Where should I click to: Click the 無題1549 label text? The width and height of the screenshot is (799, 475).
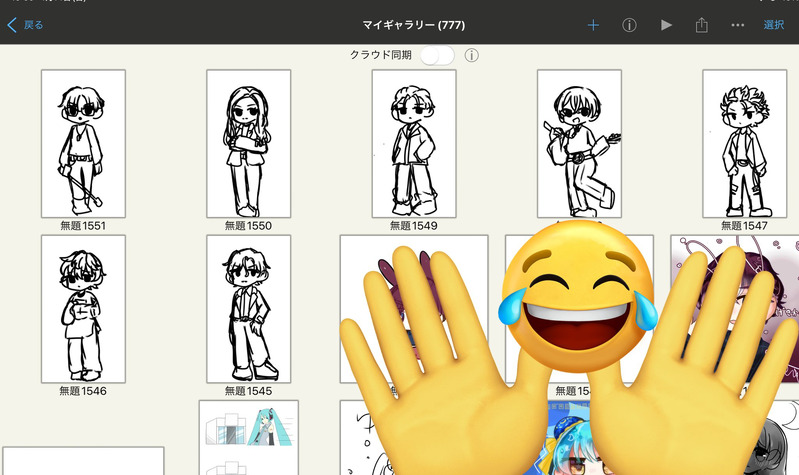[414, 226]
